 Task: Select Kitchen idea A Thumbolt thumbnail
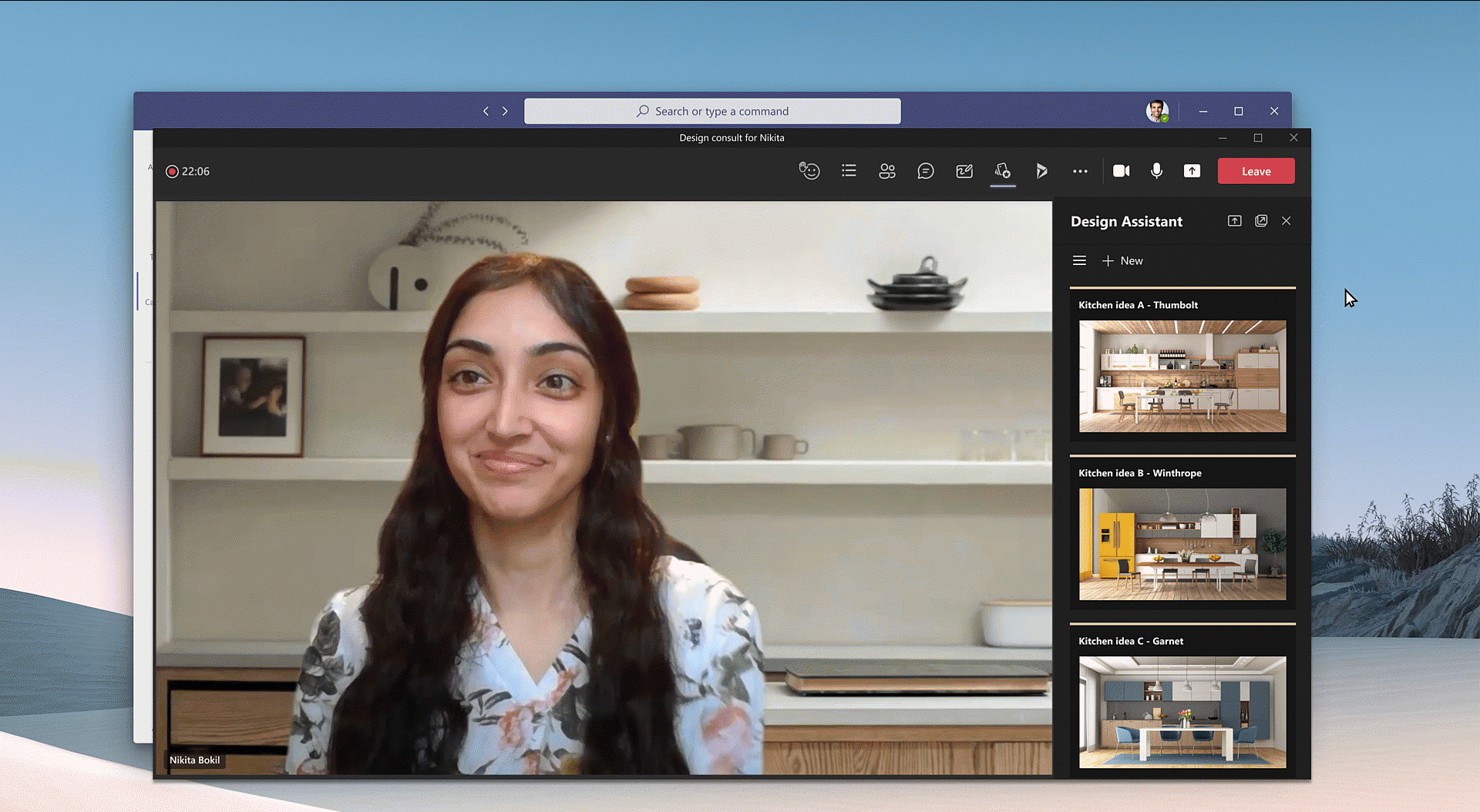[x=1182, y=376]
